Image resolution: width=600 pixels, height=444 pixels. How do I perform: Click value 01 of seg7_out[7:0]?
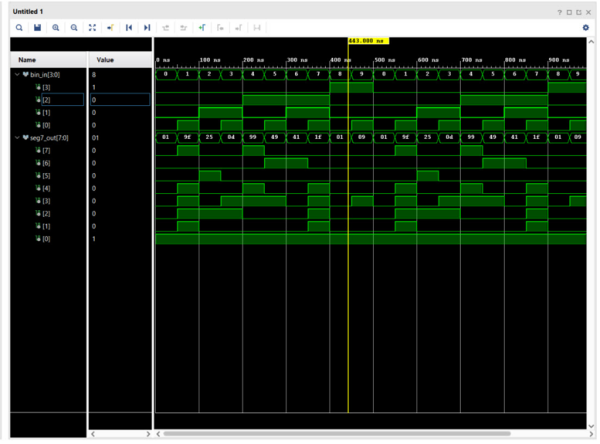tap(95, 138)
